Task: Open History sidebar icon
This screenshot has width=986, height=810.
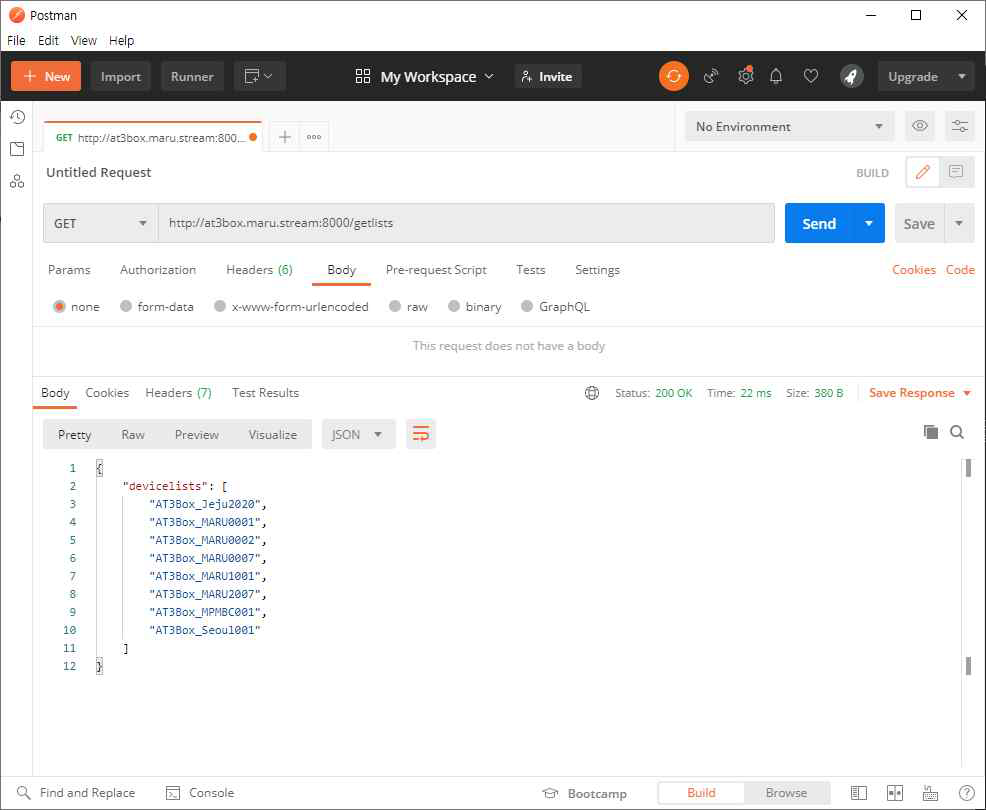Action: coord(18,117)
